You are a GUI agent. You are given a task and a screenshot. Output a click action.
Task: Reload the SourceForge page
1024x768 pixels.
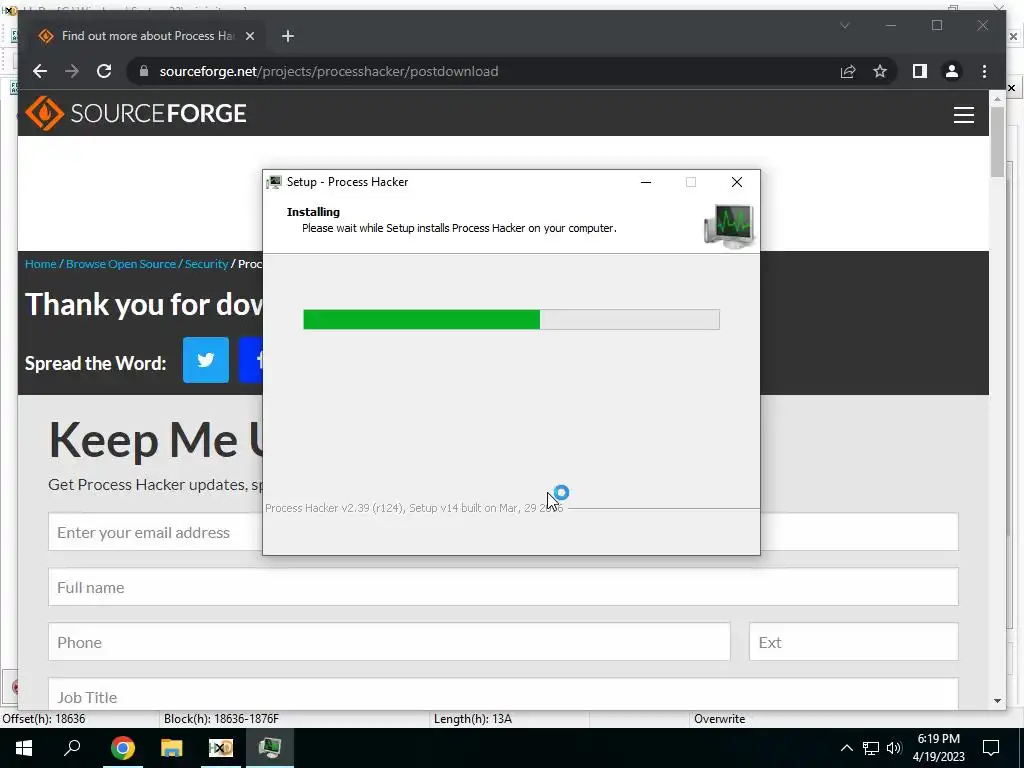click(x=104, y=71)
